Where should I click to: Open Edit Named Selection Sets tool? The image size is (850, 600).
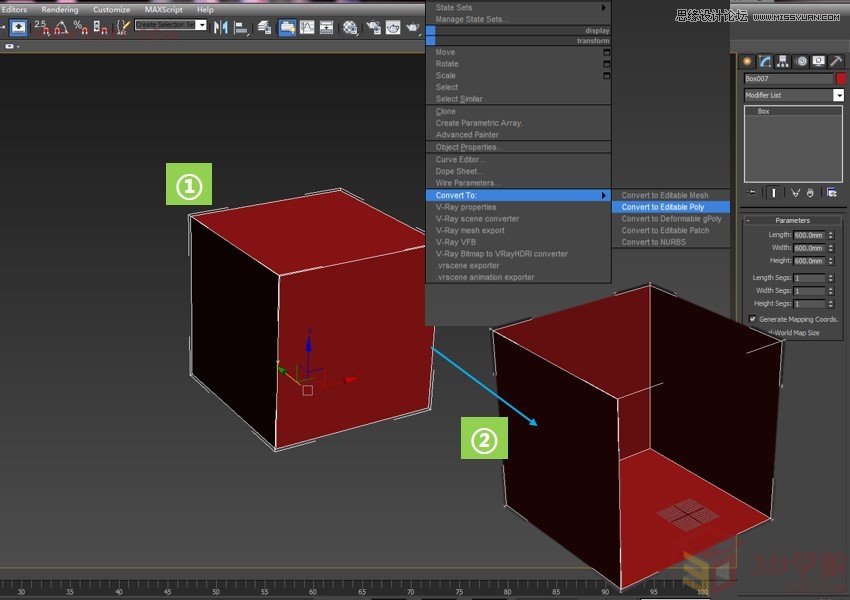click(x=123, y=27)
